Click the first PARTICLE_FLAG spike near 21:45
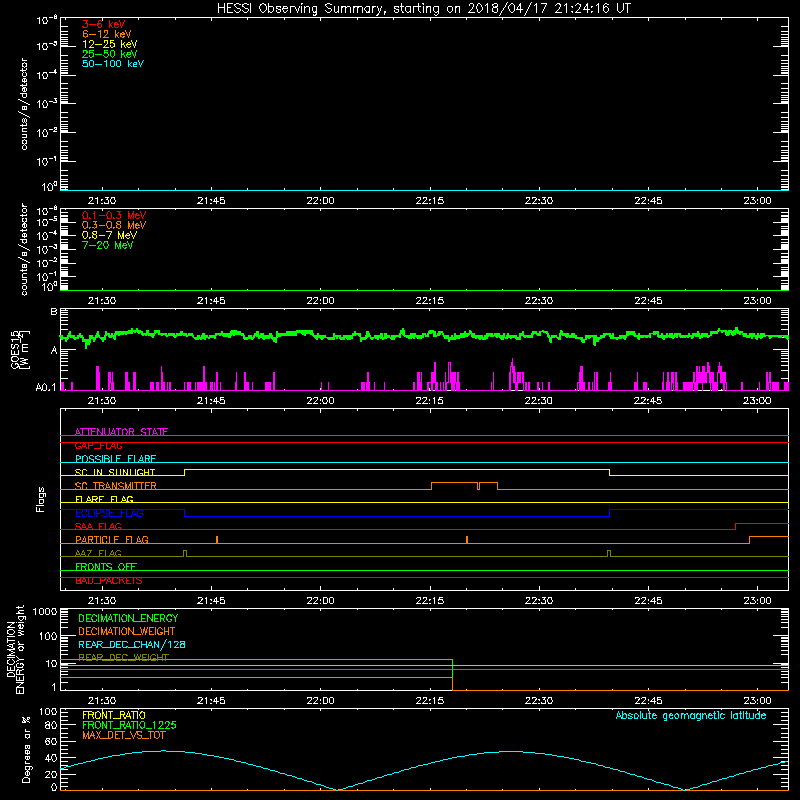Viewport: 800px width, 800px height. (x=217, y=539)
